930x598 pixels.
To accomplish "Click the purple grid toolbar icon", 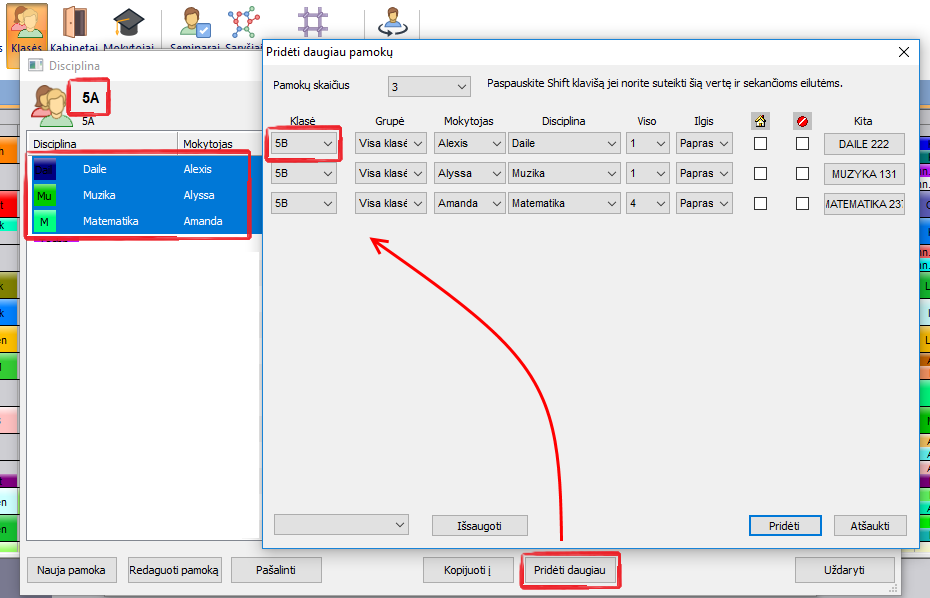I will point(314,22).
